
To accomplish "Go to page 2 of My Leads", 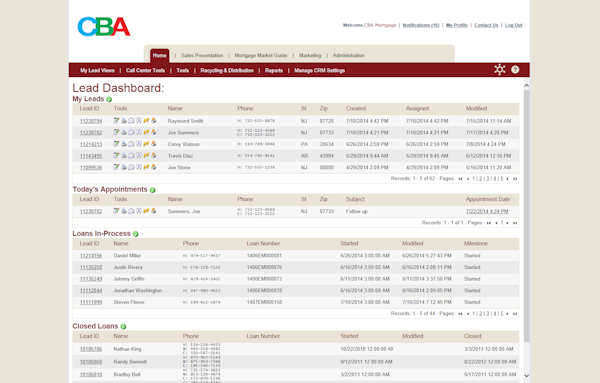I will 481,179.
